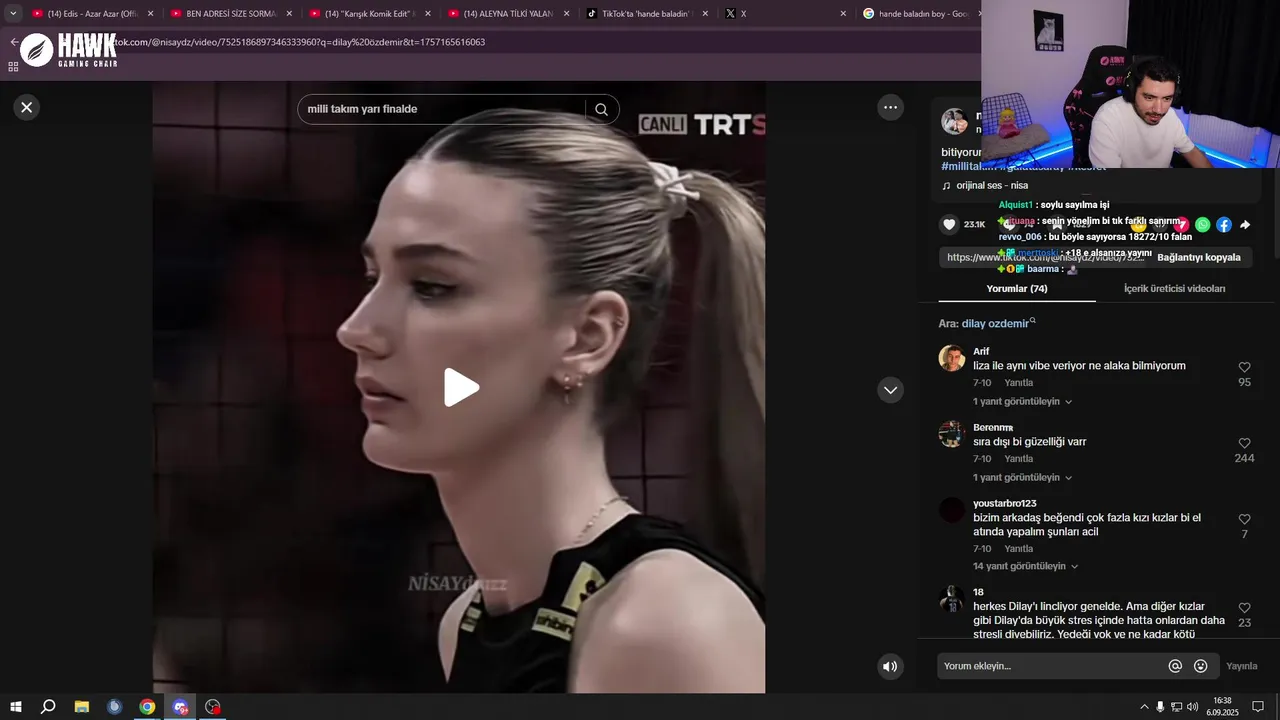Image resolution: width=1280 pixels, height=720 pixels.
Task: Open Windows Start menu
Action: (x=16, y=707)
